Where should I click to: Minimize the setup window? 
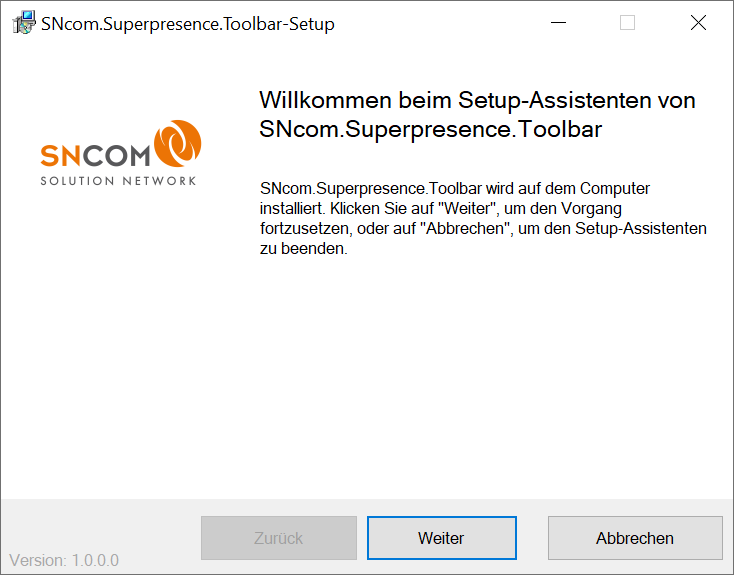(558, 22)
